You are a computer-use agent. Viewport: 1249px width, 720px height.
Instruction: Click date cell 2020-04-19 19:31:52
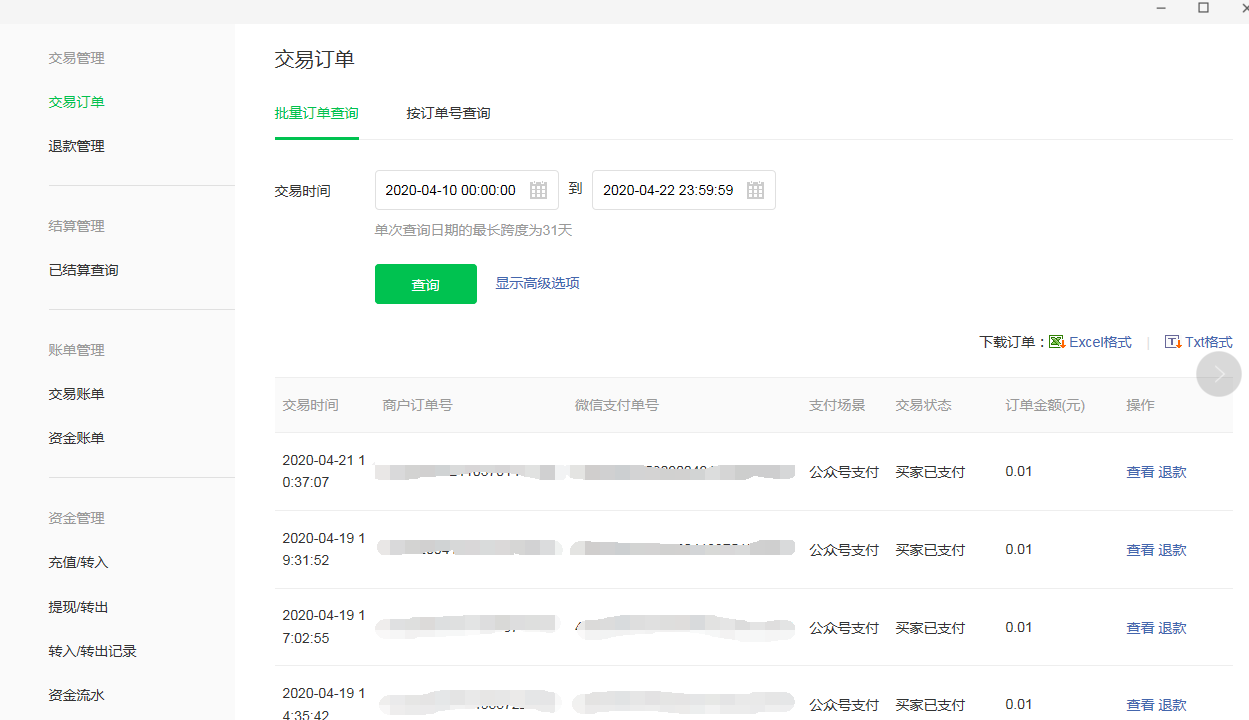[324, 549]
